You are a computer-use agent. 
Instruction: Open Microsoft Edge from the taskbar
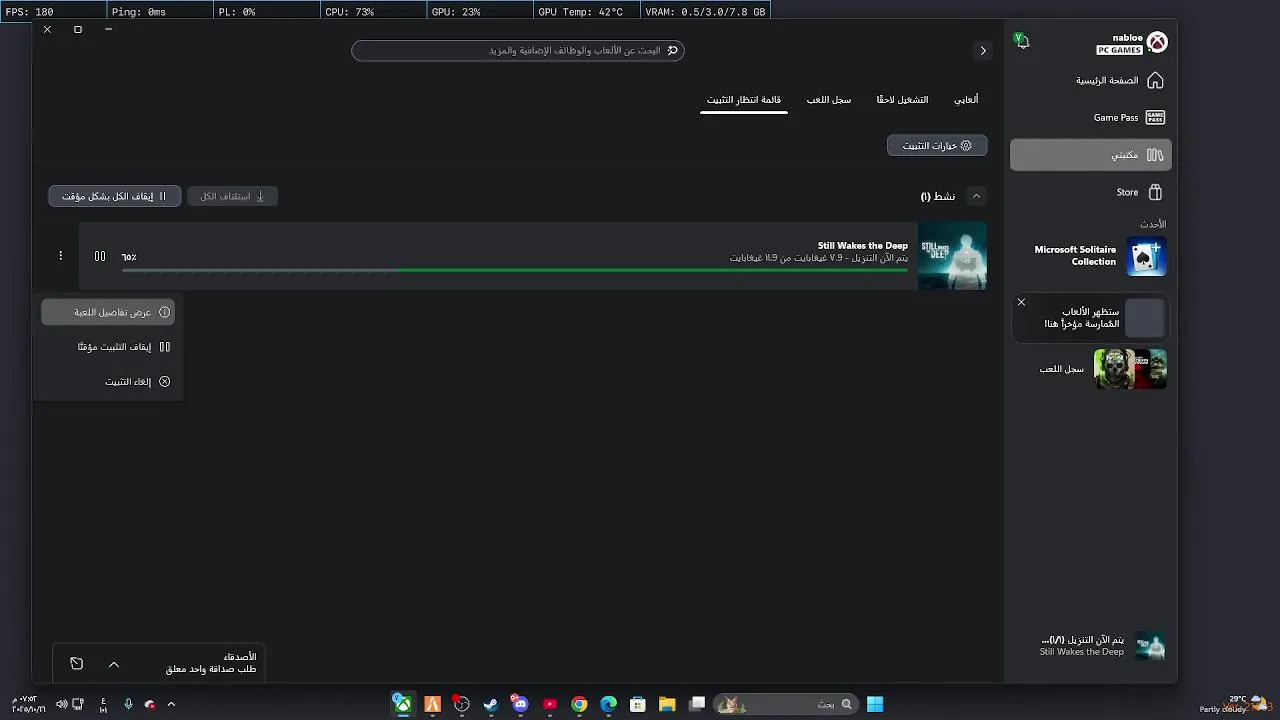608,705
